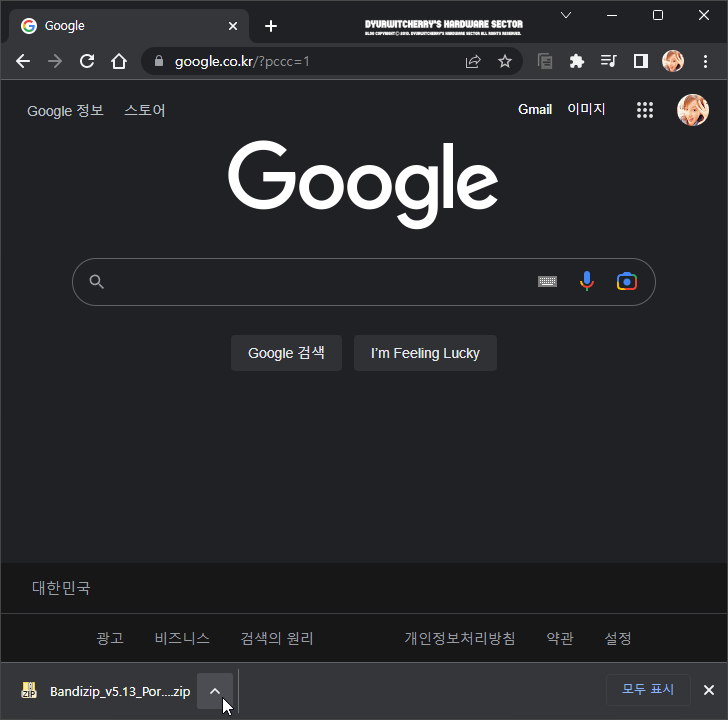Image resolution: width=728 pixels, height=720 pixels.
Task: Open the on-screen keyboard input tool
Action: tap(547, 281)
